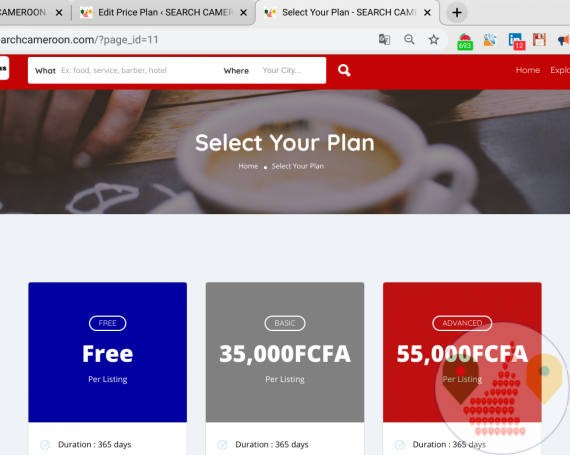Click the red search magnifier icon
The height and width of the screenshot is (455, 570).
point(344,70)
